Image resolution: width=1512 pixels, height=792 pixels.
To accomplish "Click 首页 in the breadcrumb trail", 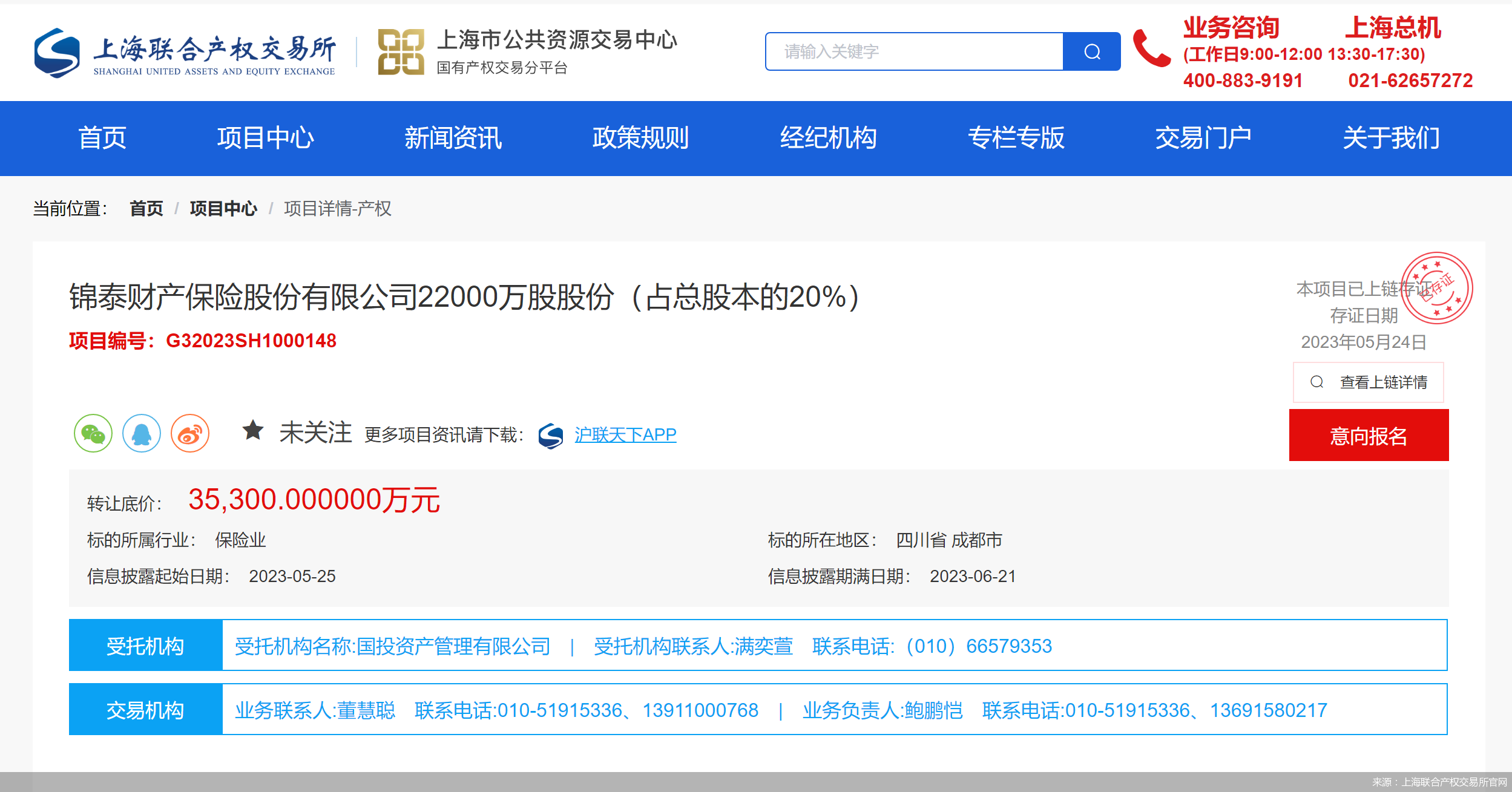I will (146, 209).
